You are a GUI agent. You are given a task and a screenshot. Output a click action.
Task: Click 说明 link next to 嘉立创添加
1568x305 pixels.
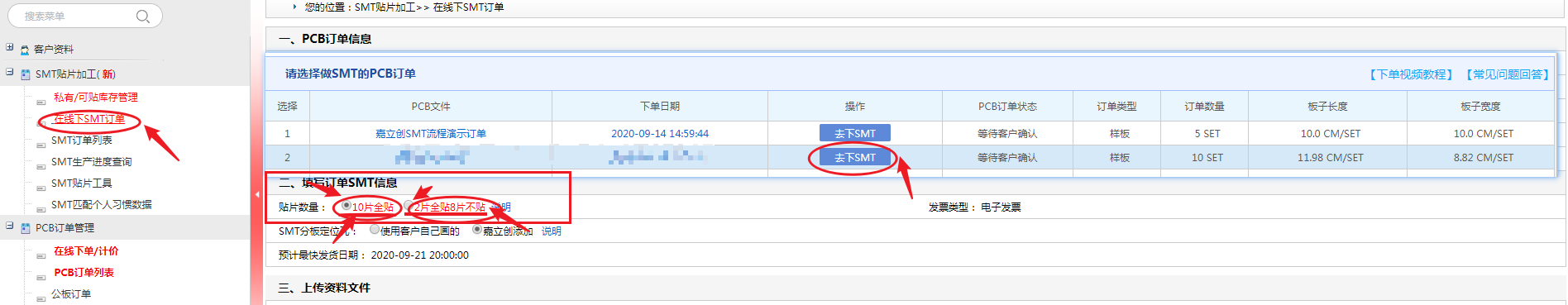click(552, 231)
